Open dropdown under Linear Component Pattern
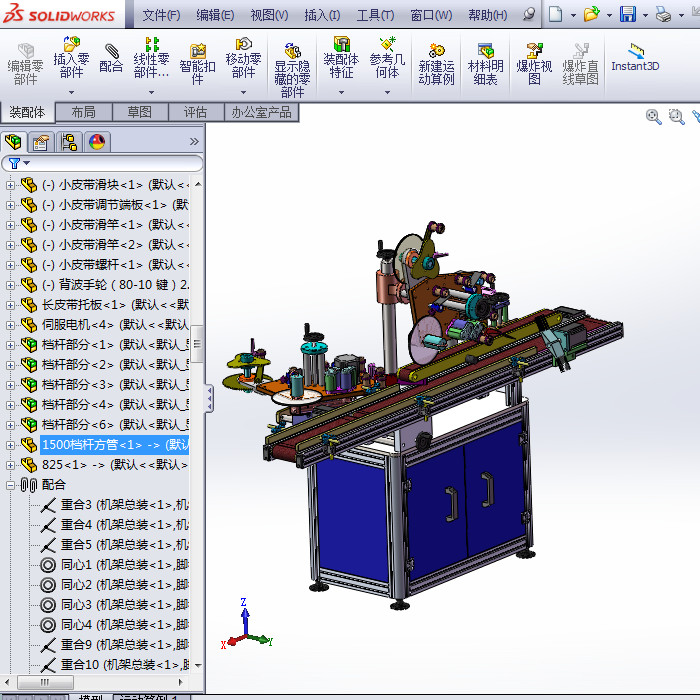This screenshot has width=700, height=700. [x=151, y=92]
